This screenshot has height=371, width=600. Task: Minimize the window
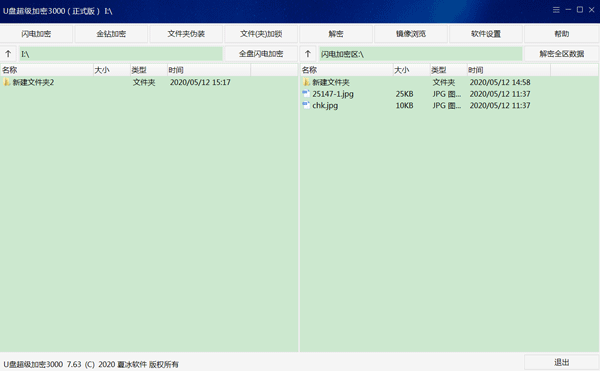(568, 10)
